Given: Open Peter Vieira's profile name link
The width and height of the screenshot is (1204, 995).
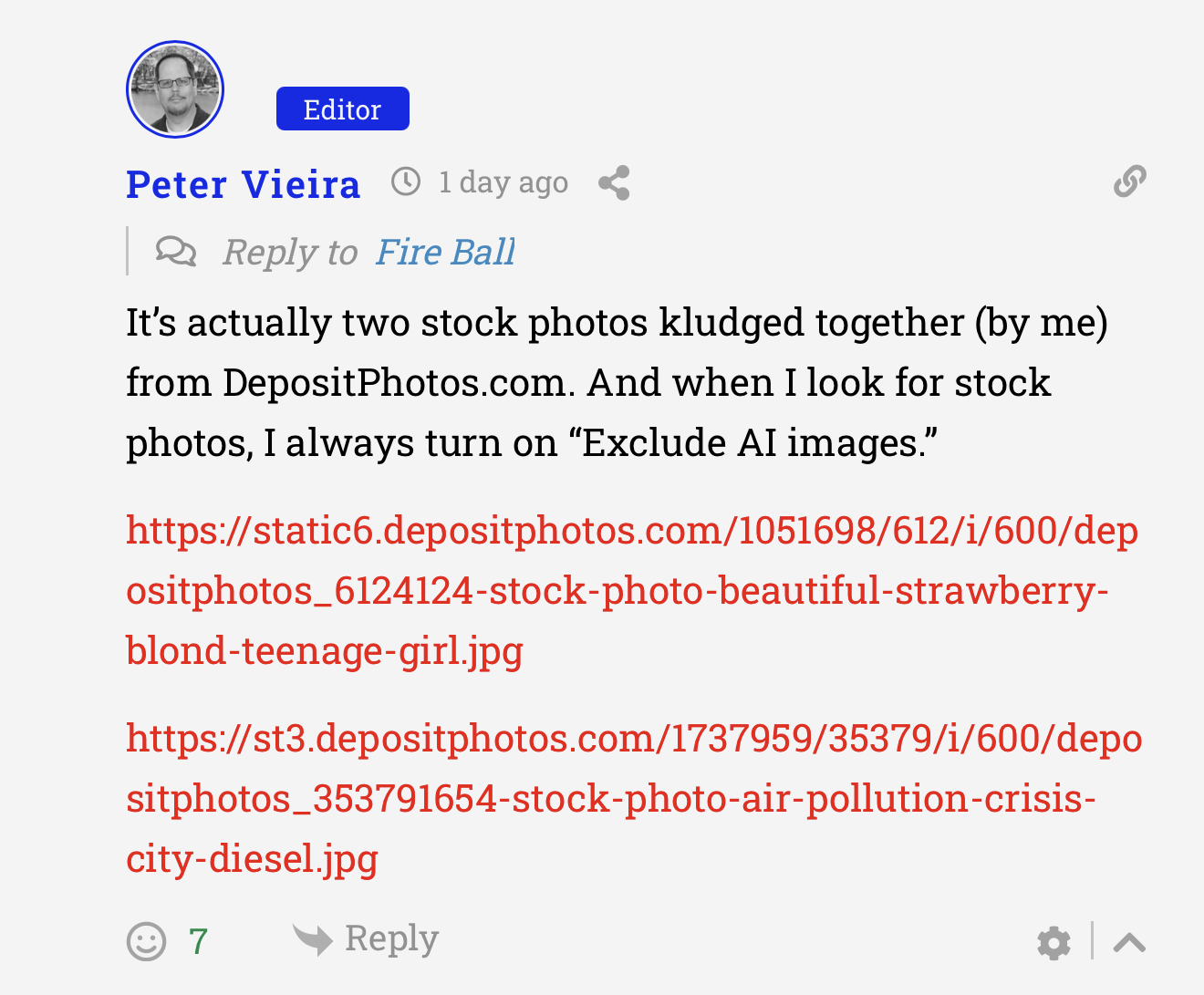Looking at the screenshot, I should click(x=243, y=184).
